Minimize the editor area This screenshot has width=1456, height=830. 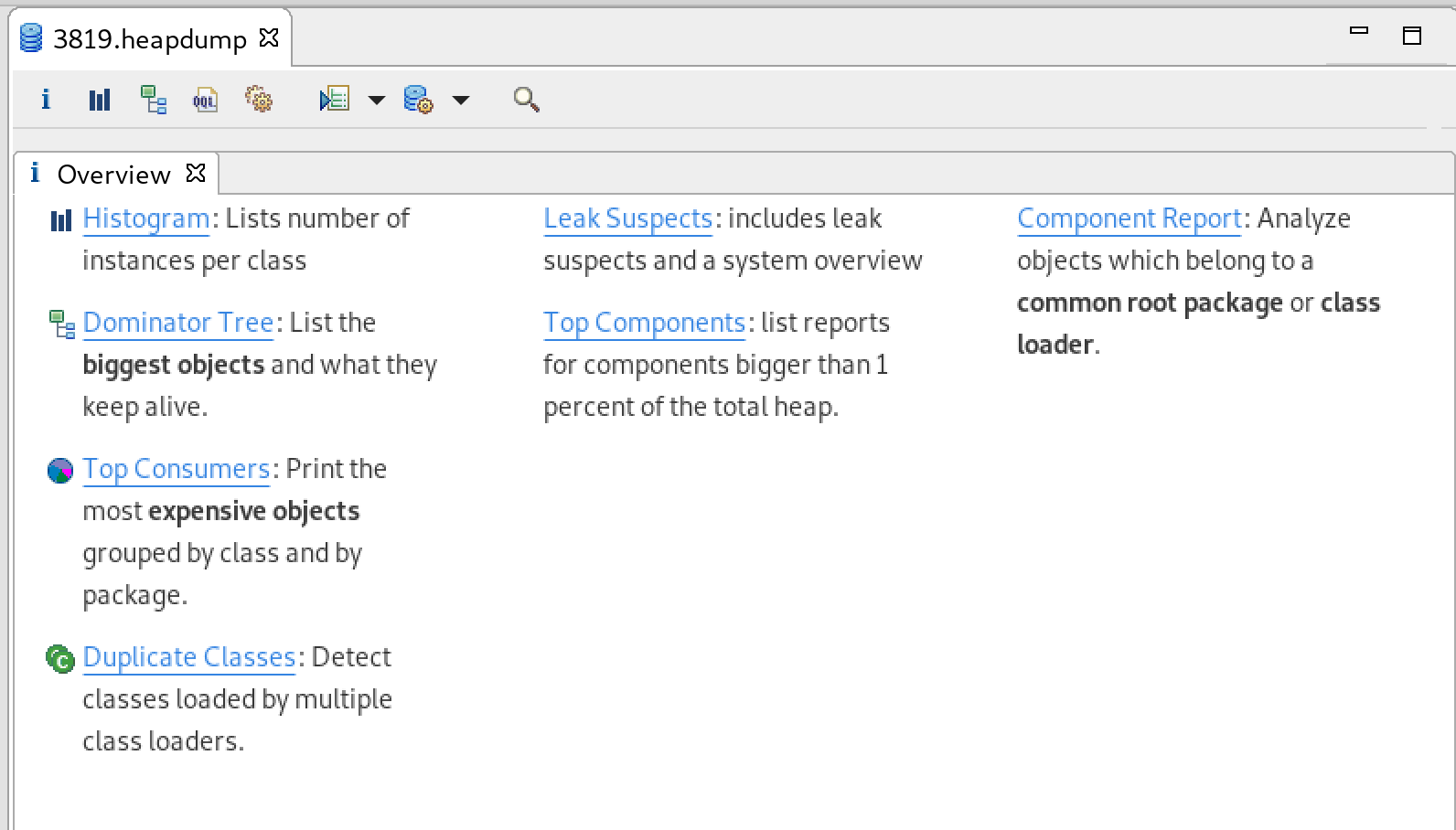(1359, 31)
